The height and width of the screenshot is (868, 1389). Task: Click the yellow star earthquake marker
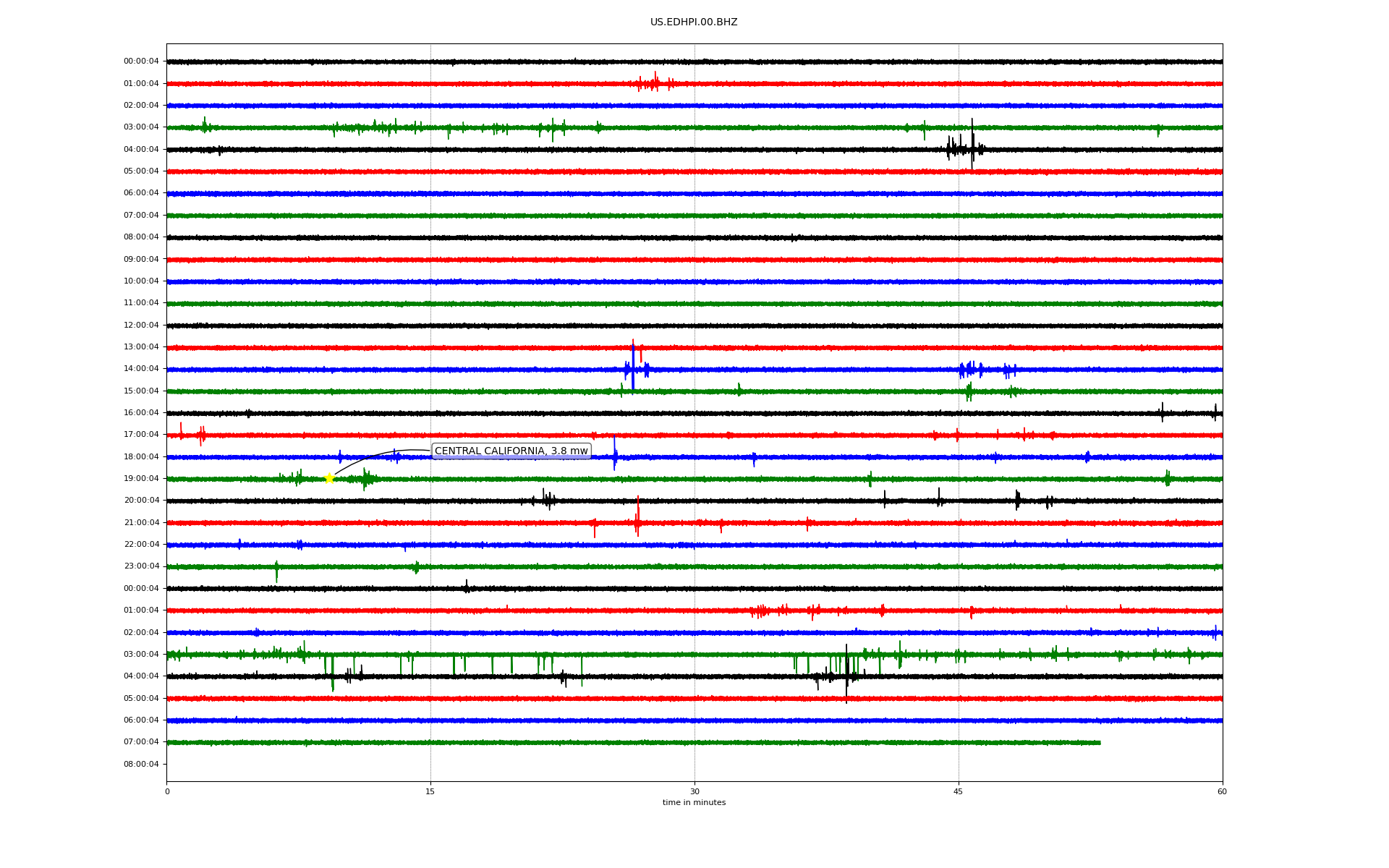(329, 478)
